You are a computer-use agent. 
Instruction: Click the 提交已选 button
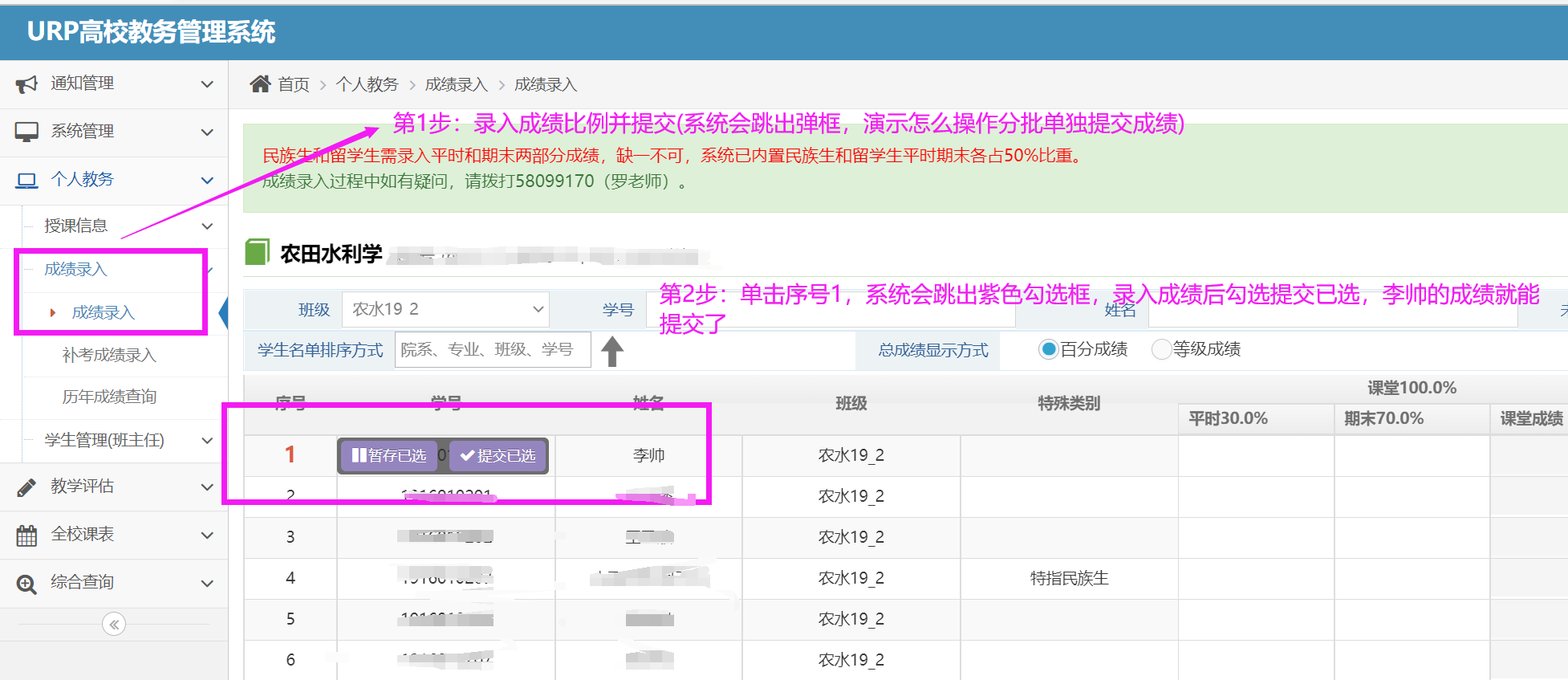(498, 456)
